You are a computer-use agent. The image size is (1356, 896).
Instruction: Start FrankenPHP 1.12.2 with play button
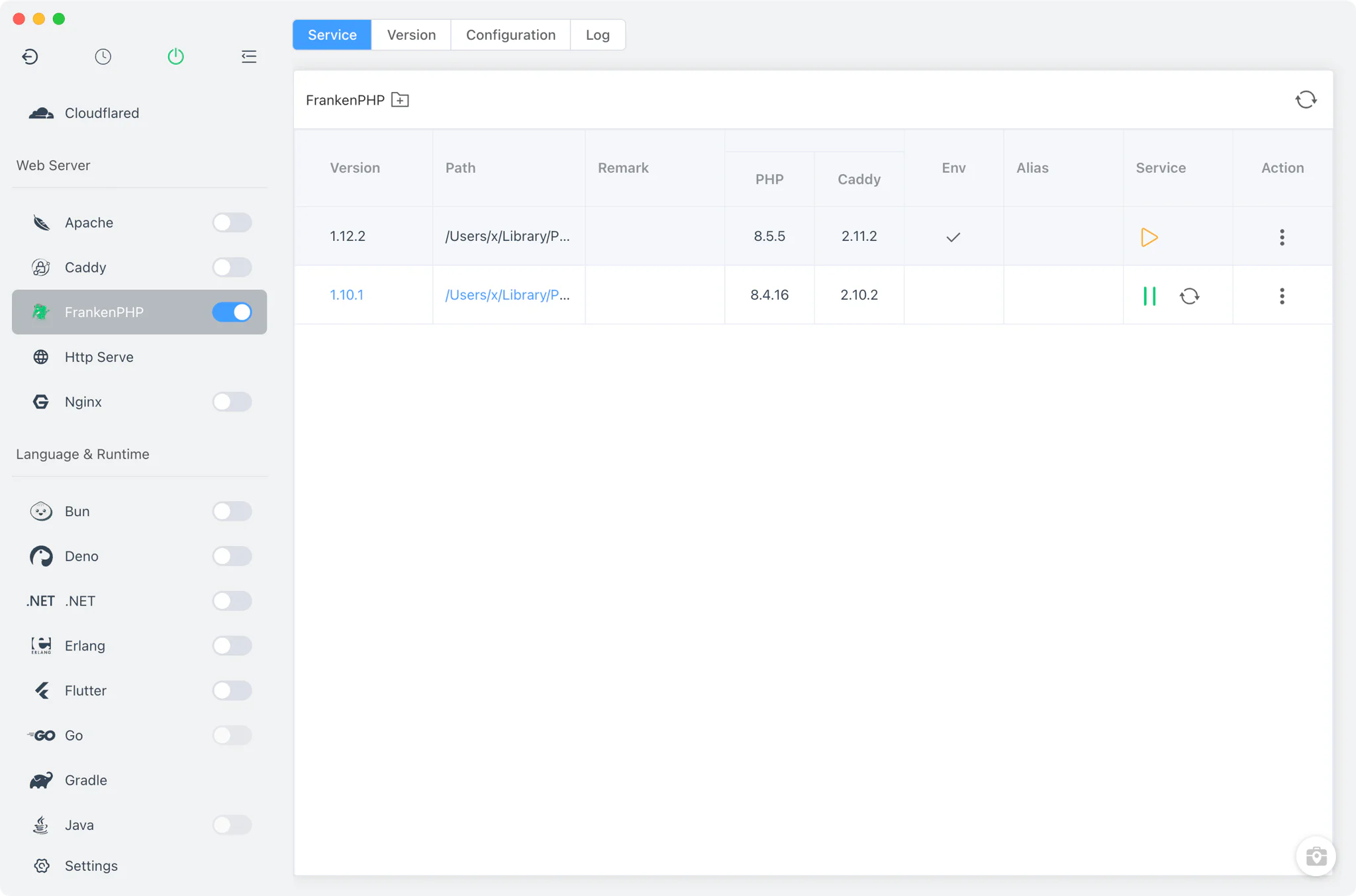click(x=1149, y=237)
